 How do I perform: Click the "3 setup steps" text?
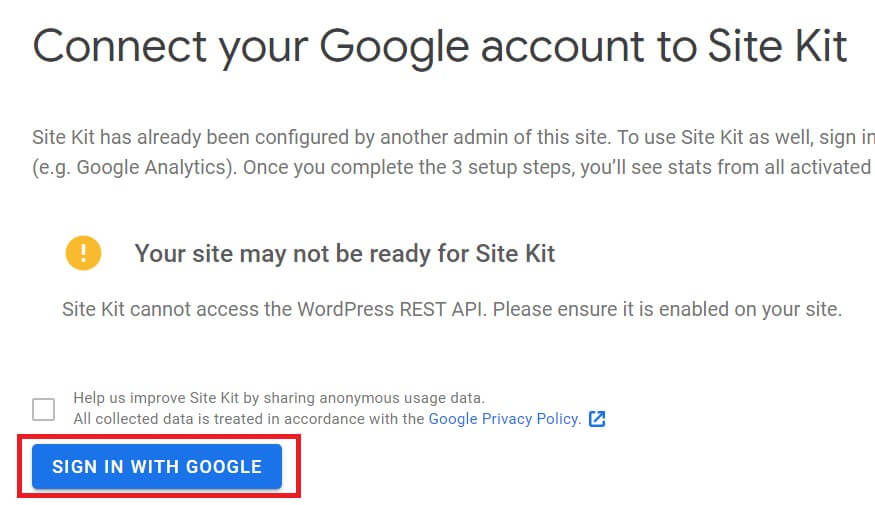tap(508, 167)
